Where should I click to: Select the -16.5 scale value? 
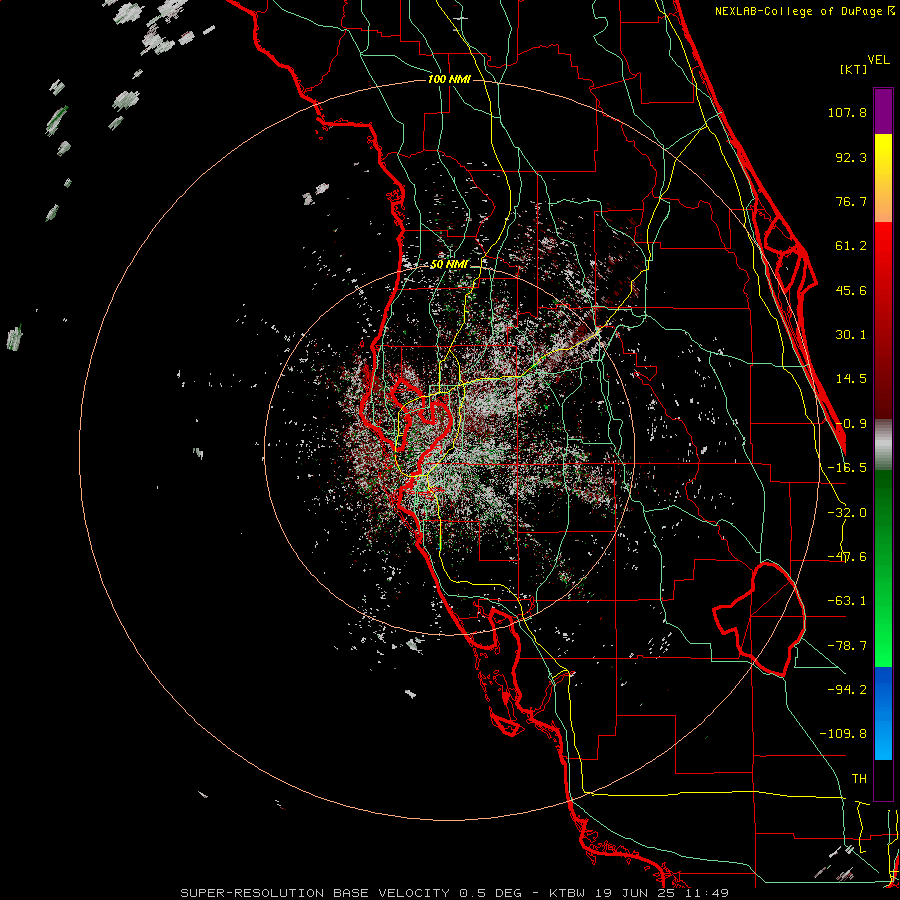click(x=847, y=468)
